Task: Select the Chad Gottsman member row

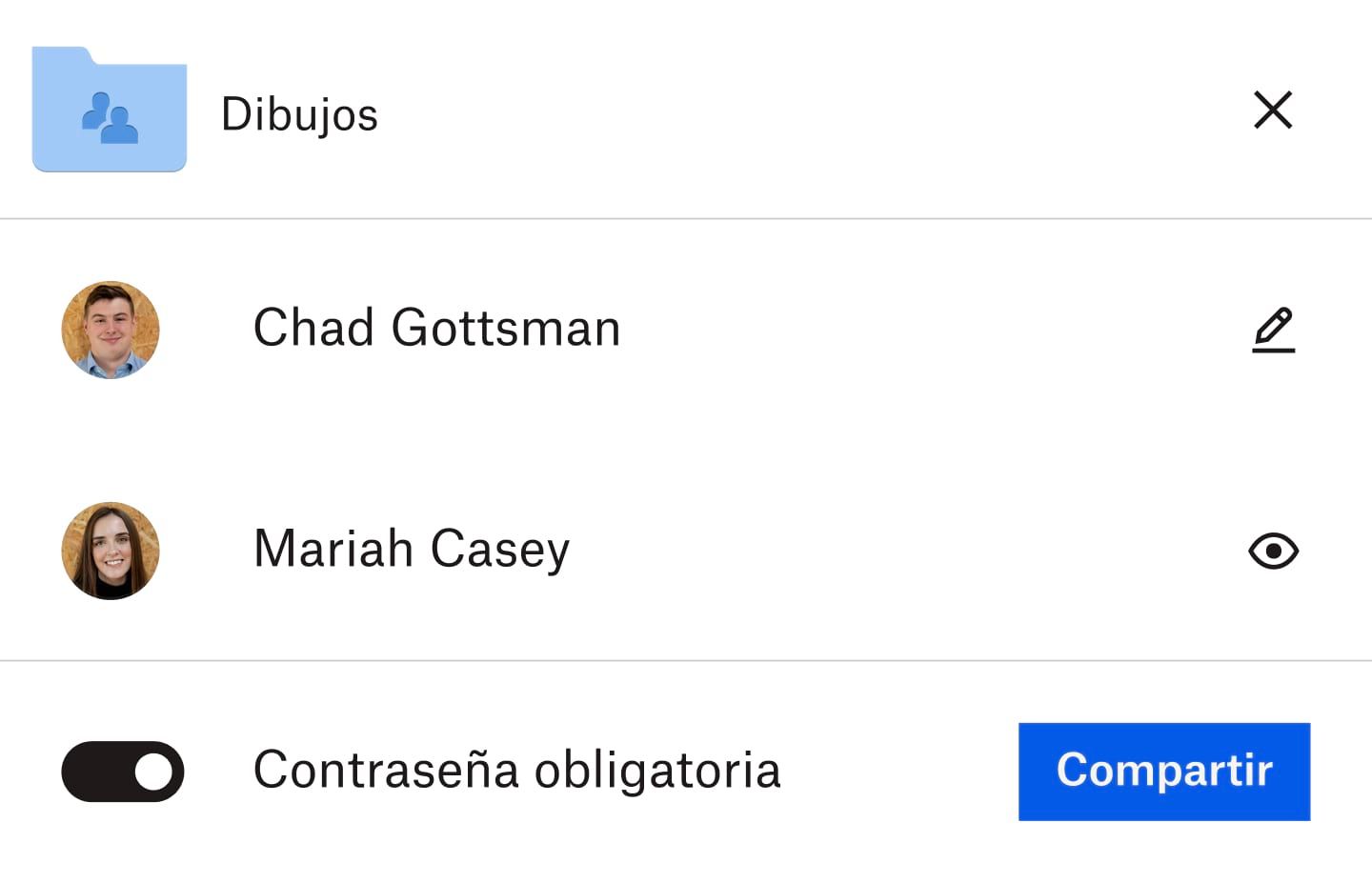Action: [x=436, y=329]
